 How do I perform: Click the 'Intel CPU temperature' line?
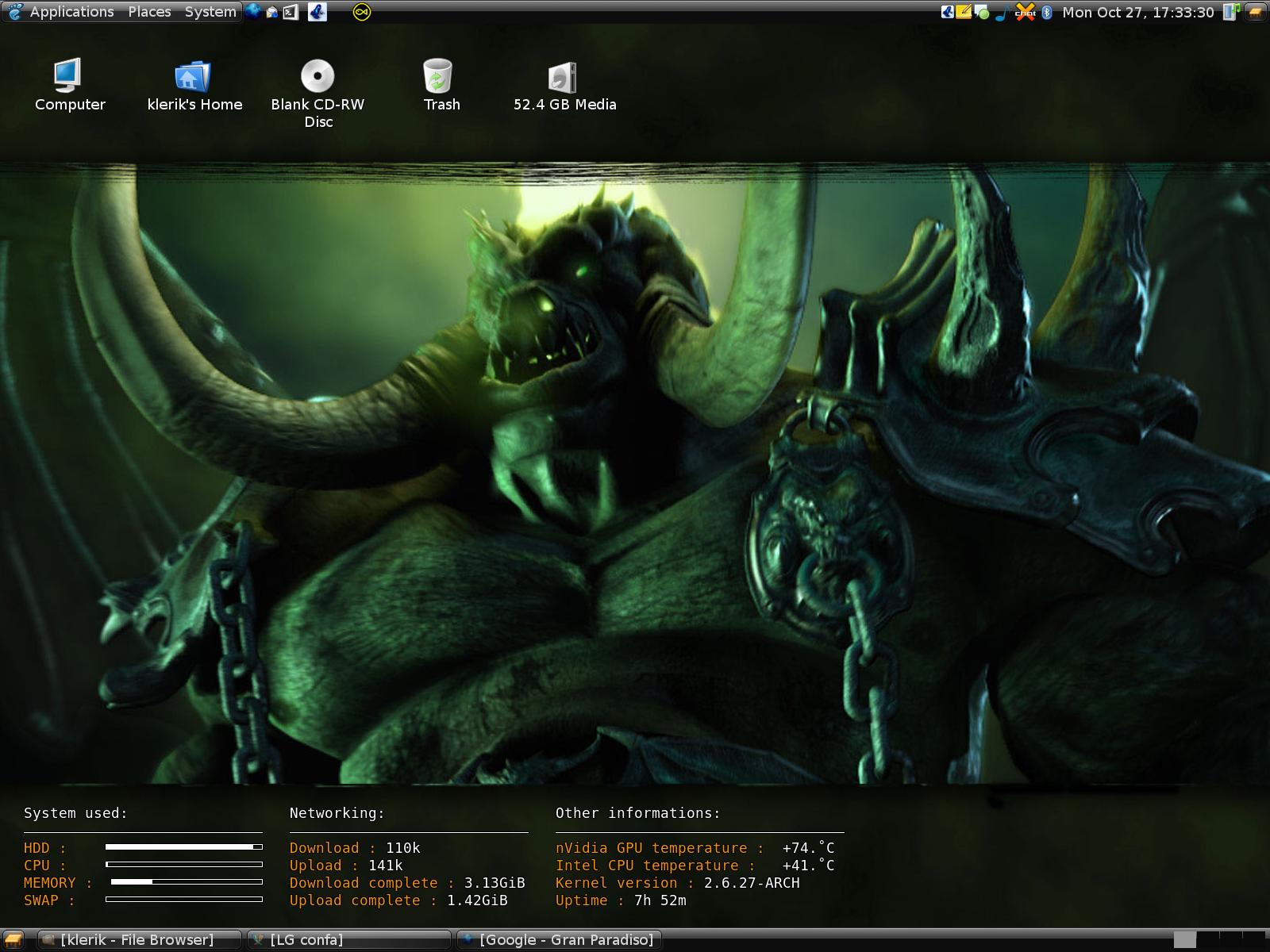click(695, 866)
